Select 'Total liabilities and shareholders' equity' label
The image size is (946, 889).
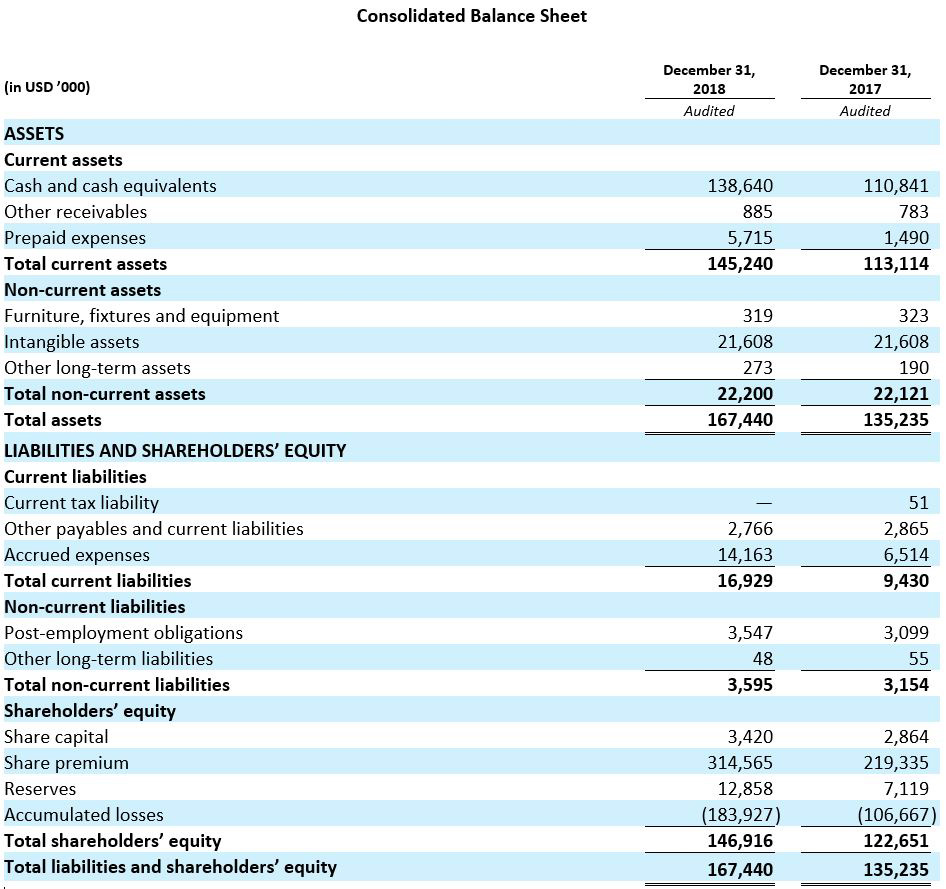click(x=171, y=867)
